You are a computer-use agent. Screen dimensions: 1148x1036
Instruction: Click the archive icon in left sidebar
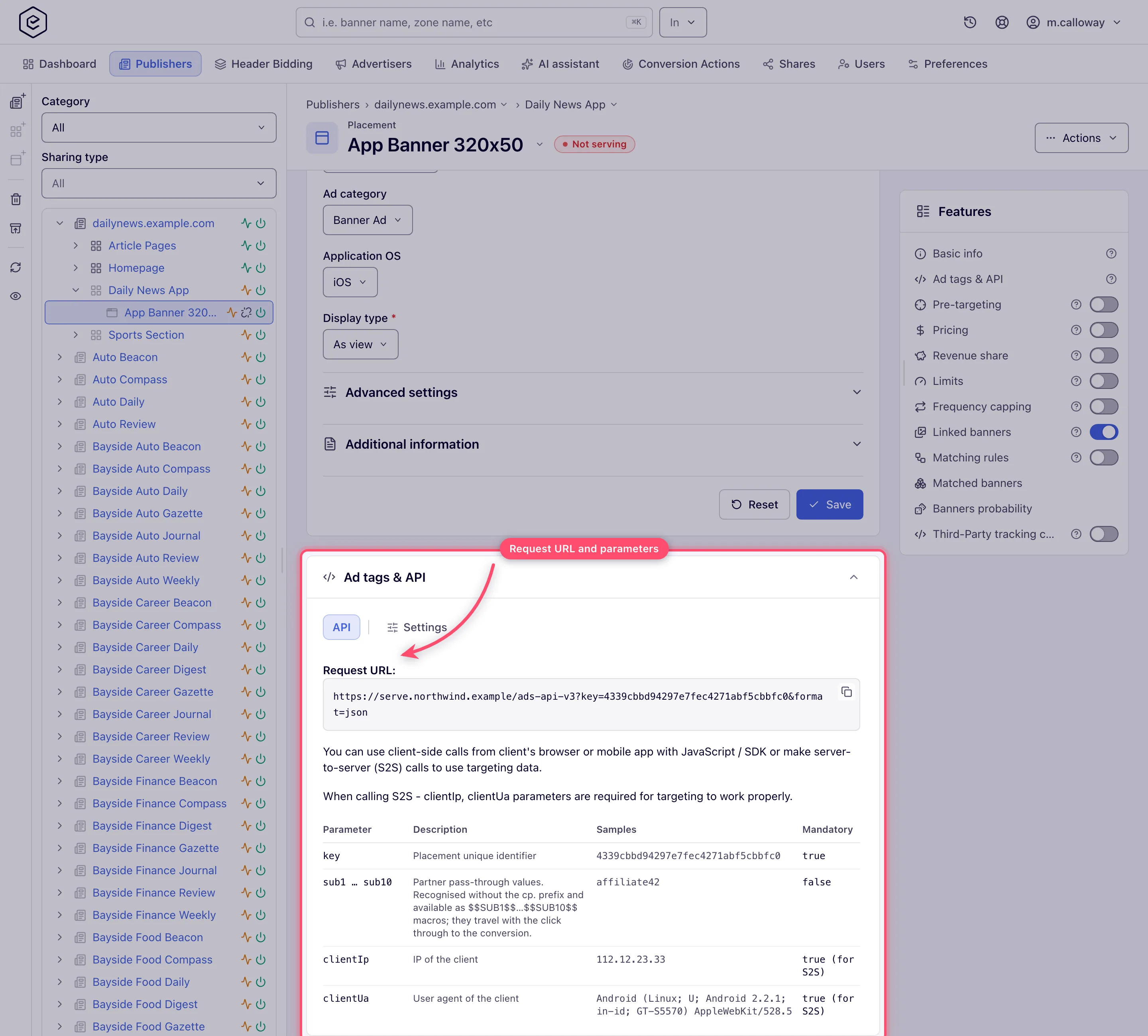pyautogui.click(x=16, y=228)
